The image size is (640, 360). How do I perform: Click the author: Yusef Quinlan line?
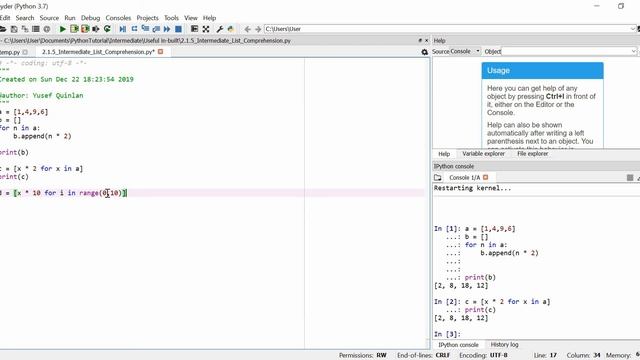pyautogui.click(x=42, y=96)
